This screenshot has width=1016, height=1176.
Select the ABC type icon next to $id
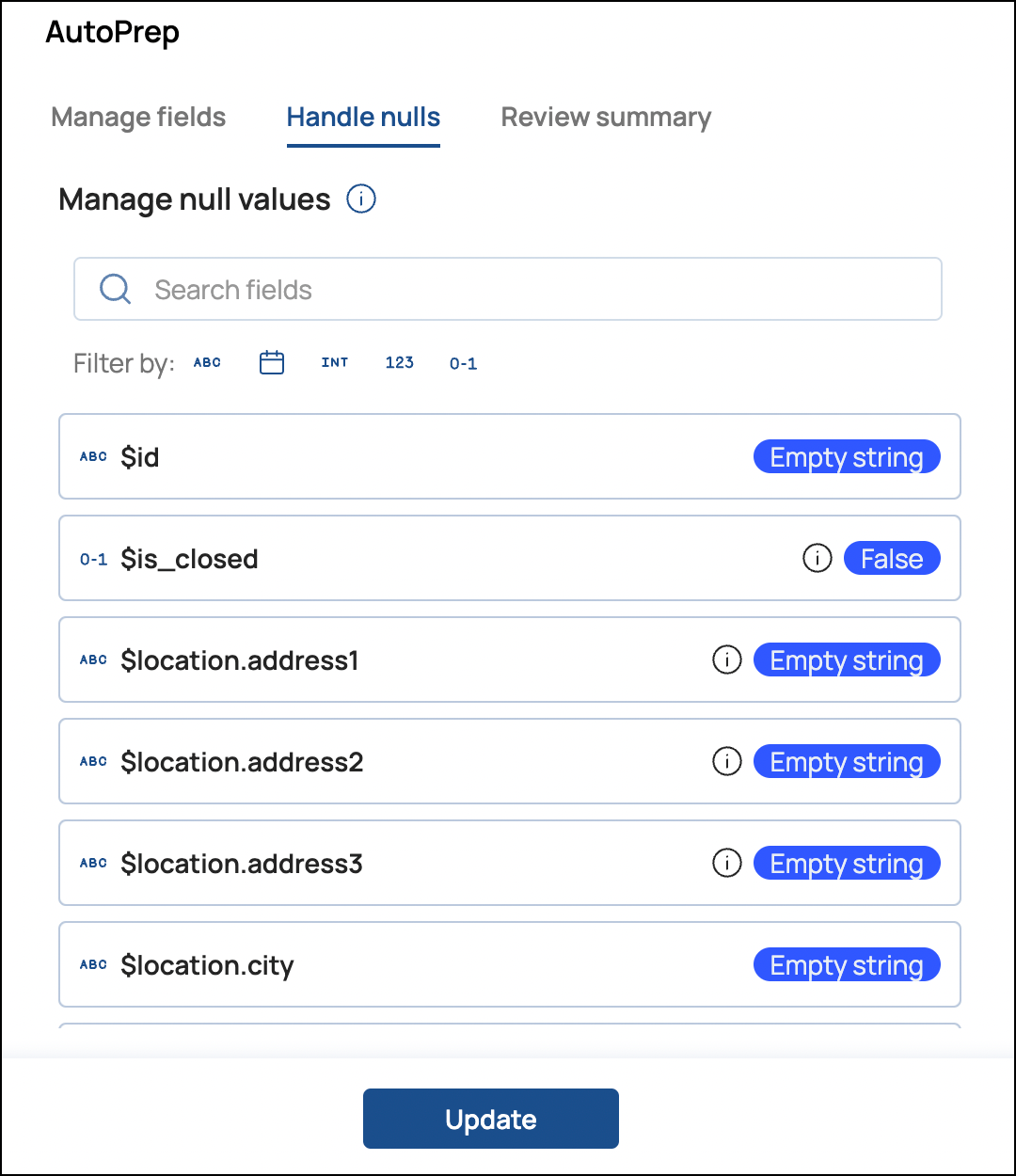coord(93,456)
